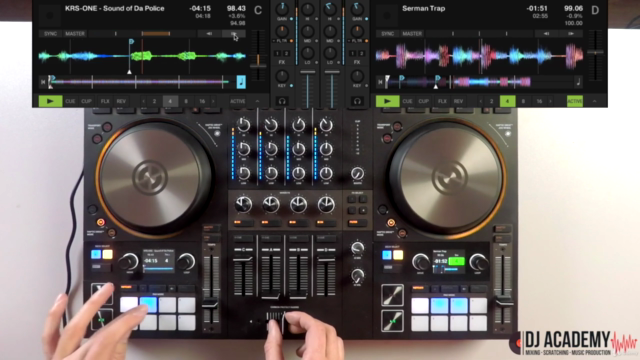Select loop size 4 on deck C
Image resolution: width=640 pixels, height=360 pixels.
pos(170,101)
